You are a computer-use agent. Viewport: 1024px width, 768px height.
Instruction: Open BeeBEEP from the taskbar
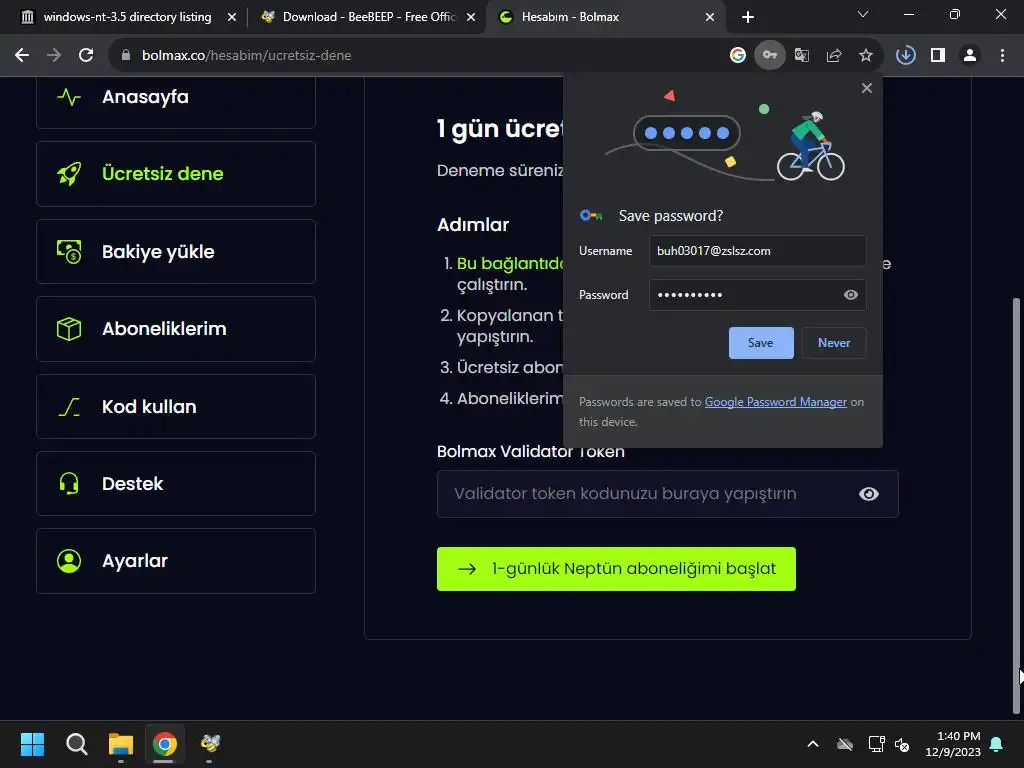pos(210,744)
